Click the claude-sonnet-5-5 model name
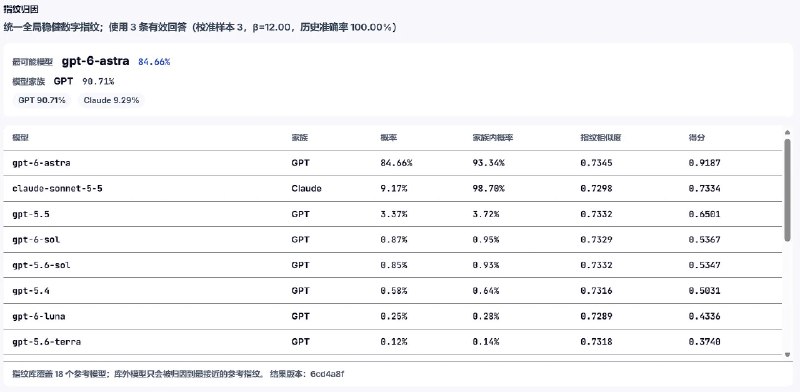Image resolution: width=800 pixels, height=392 pixels. pyautogui.click(x=57, y=189)
